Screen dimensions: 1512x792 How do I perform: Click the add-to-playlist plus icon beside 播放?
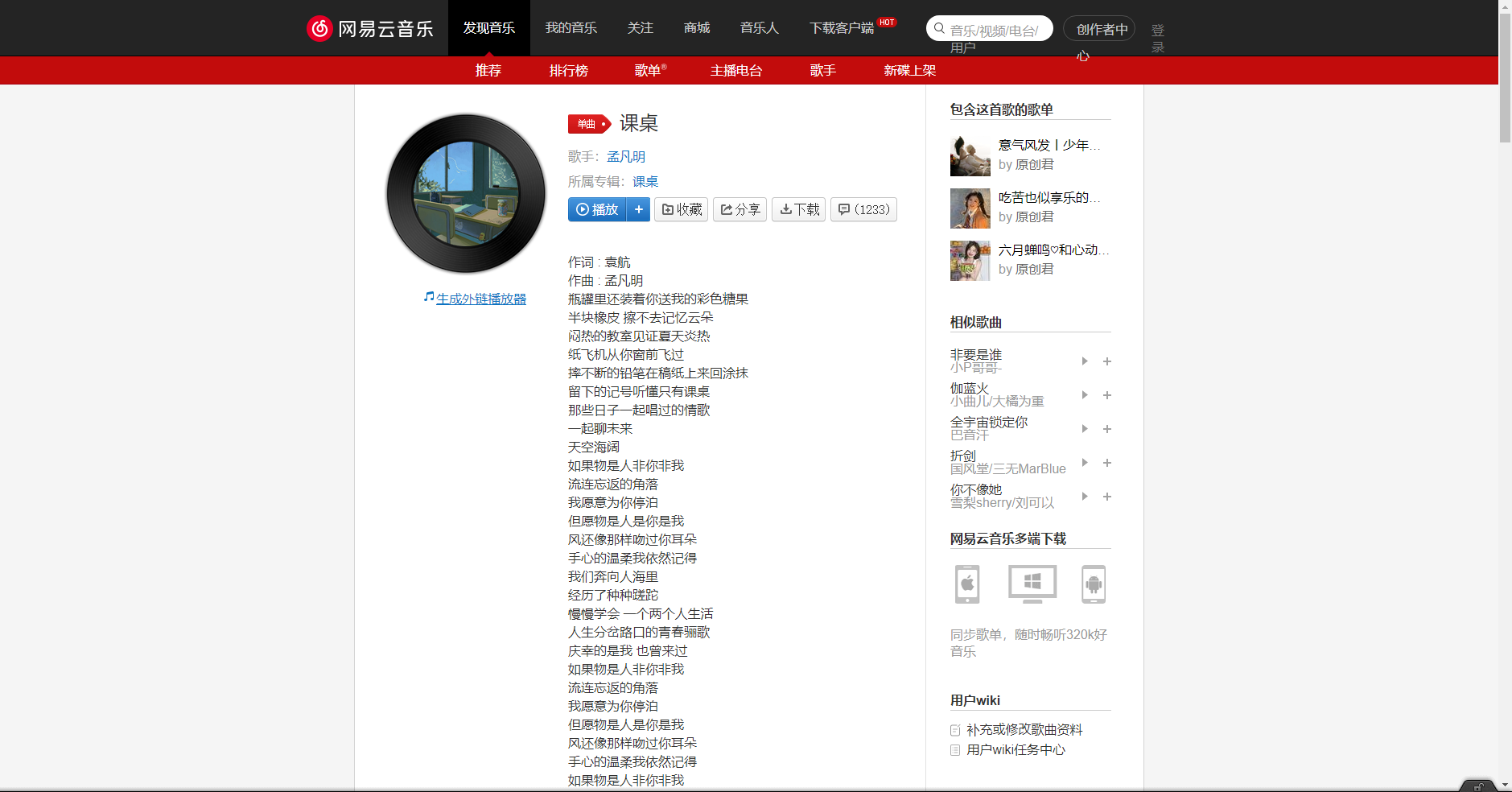click(639, 209)
